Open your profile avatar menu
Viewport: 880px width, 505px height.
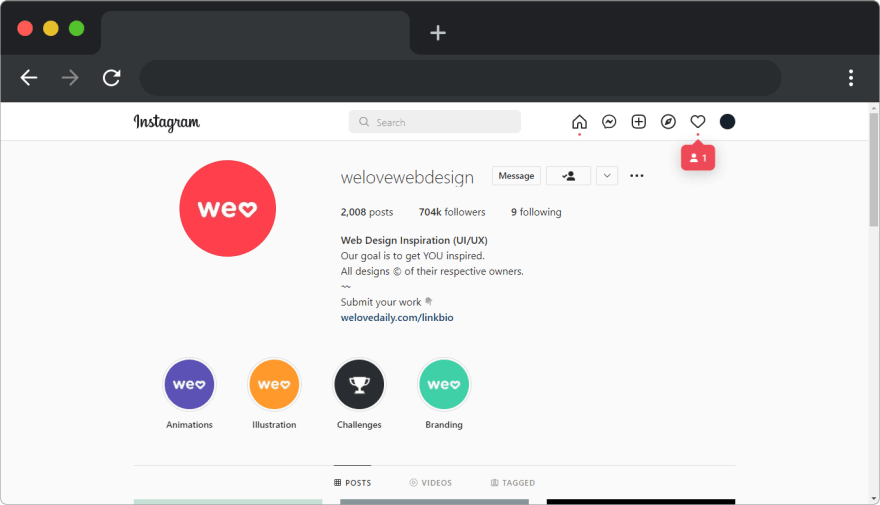(x=727, y=122)
